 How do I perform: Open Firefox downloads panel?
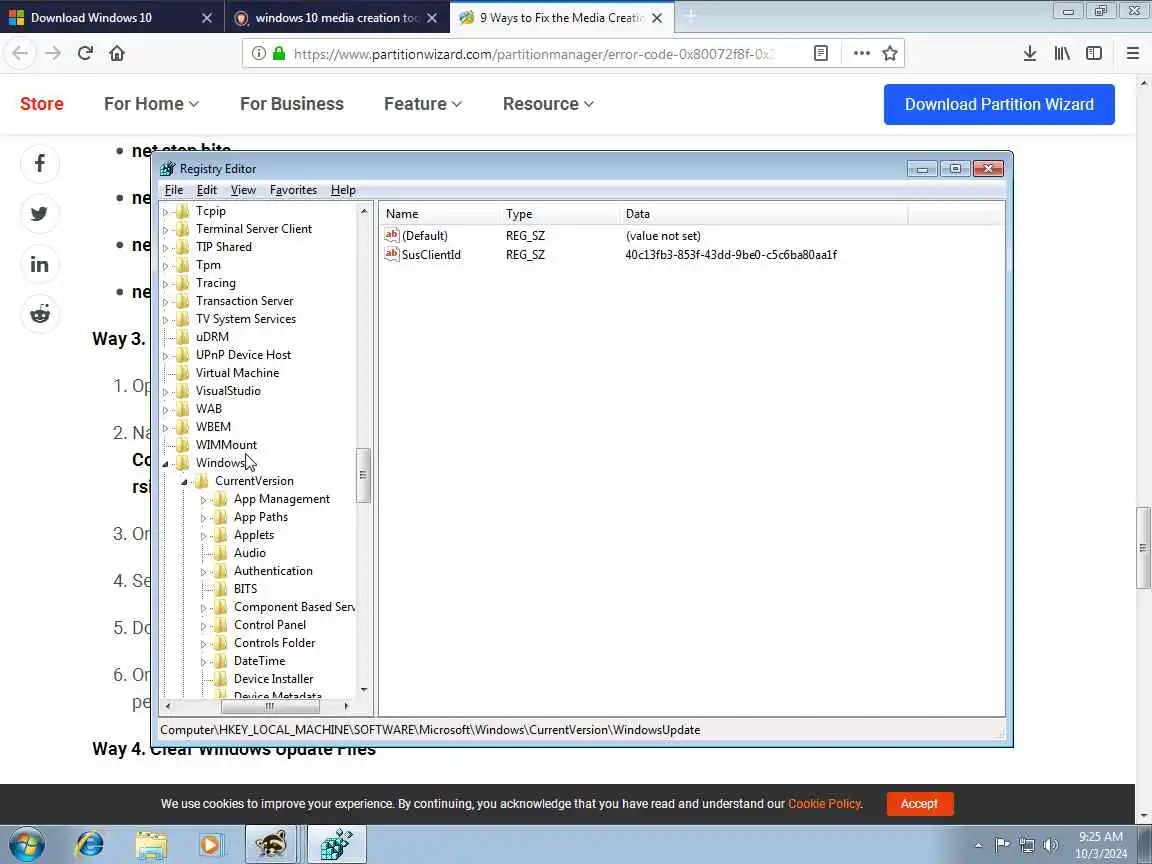(x=1030, y=53)
